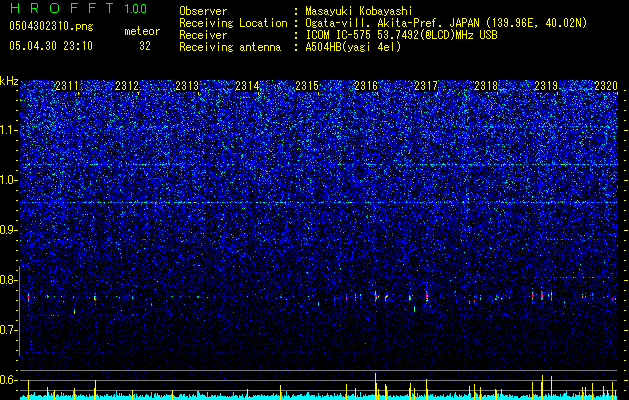Click the 'Observer' field label

(203, 11)
